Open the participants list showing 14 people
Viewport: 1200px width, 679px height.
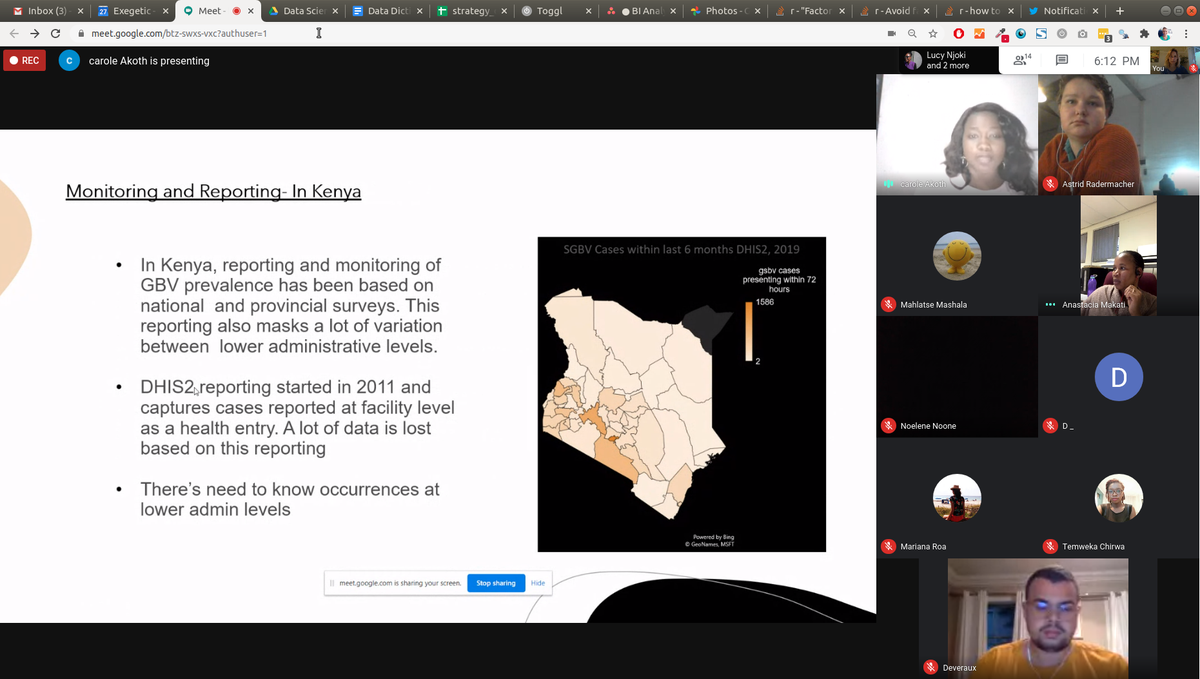[1020, 60]
